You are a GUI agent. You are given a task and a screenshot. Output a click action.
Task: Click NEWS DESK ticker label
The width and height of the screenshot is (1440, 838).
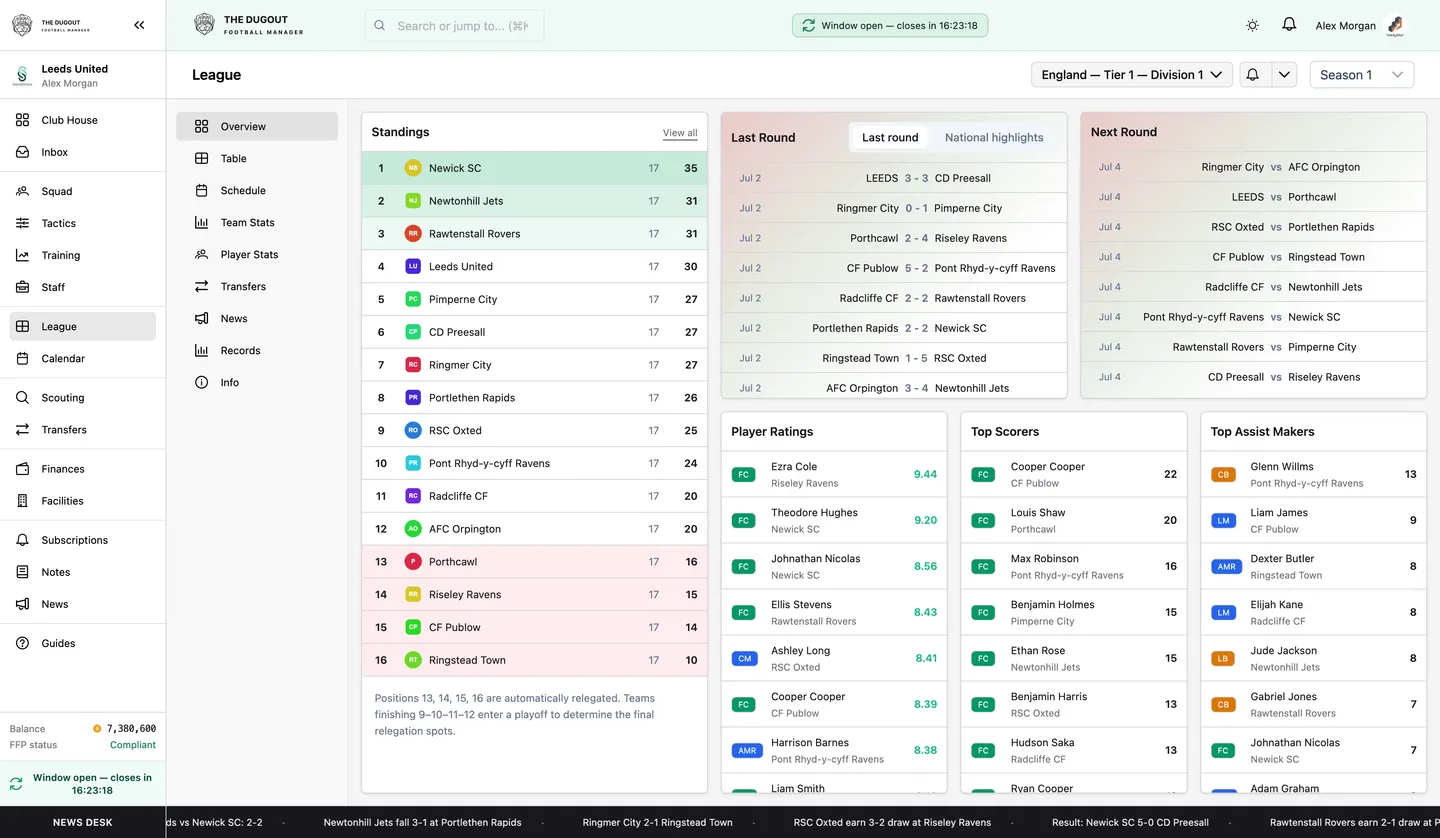(82, 822)
